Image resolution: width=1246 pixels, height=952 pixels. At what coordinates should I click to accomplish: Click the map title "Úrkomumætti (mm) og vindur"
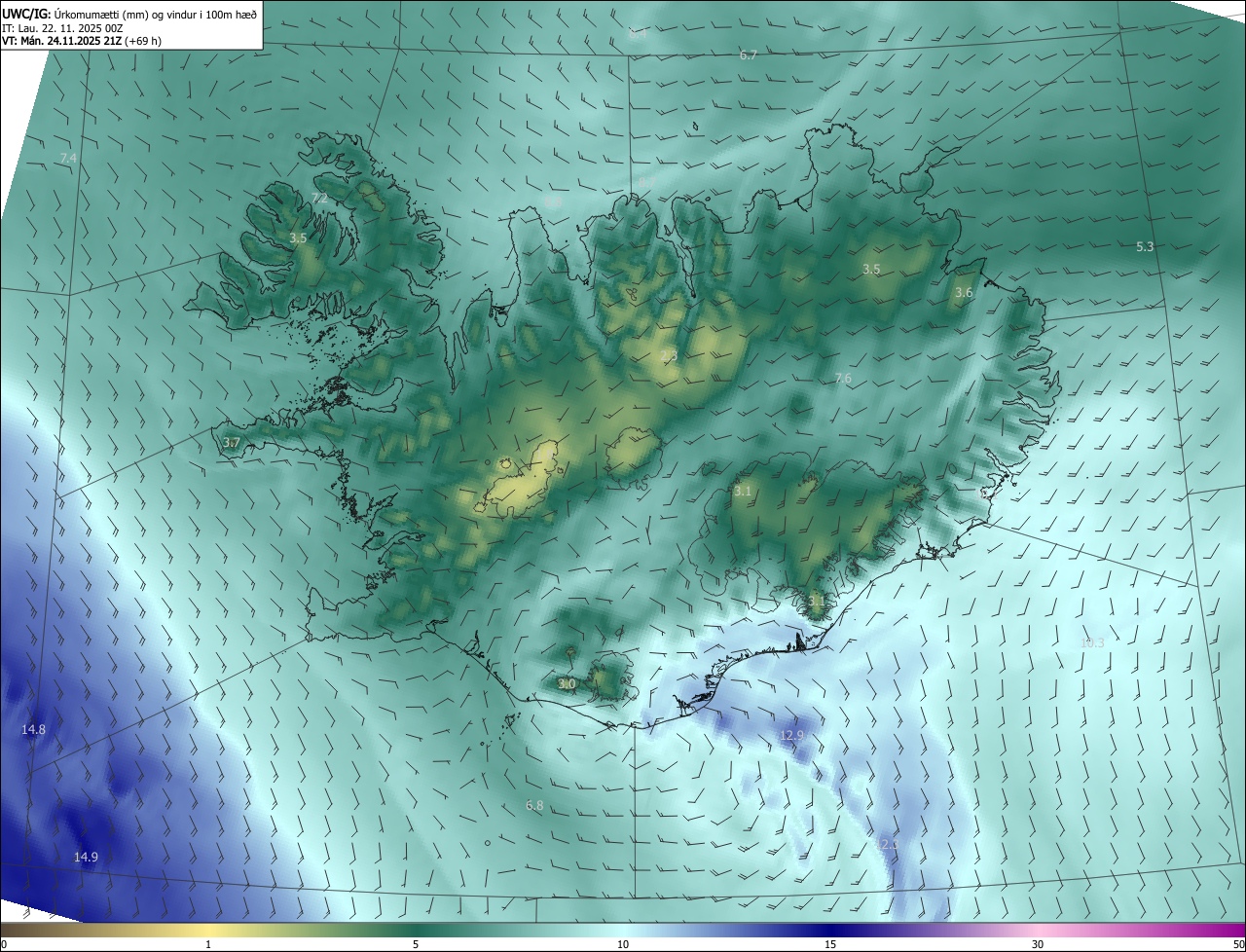click(124, 14)
